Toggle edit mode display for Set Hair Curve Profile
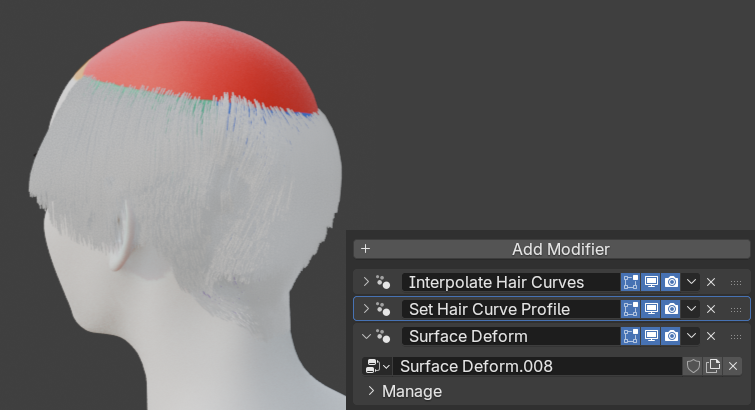The image size is (755, 410). coord(631,309)
